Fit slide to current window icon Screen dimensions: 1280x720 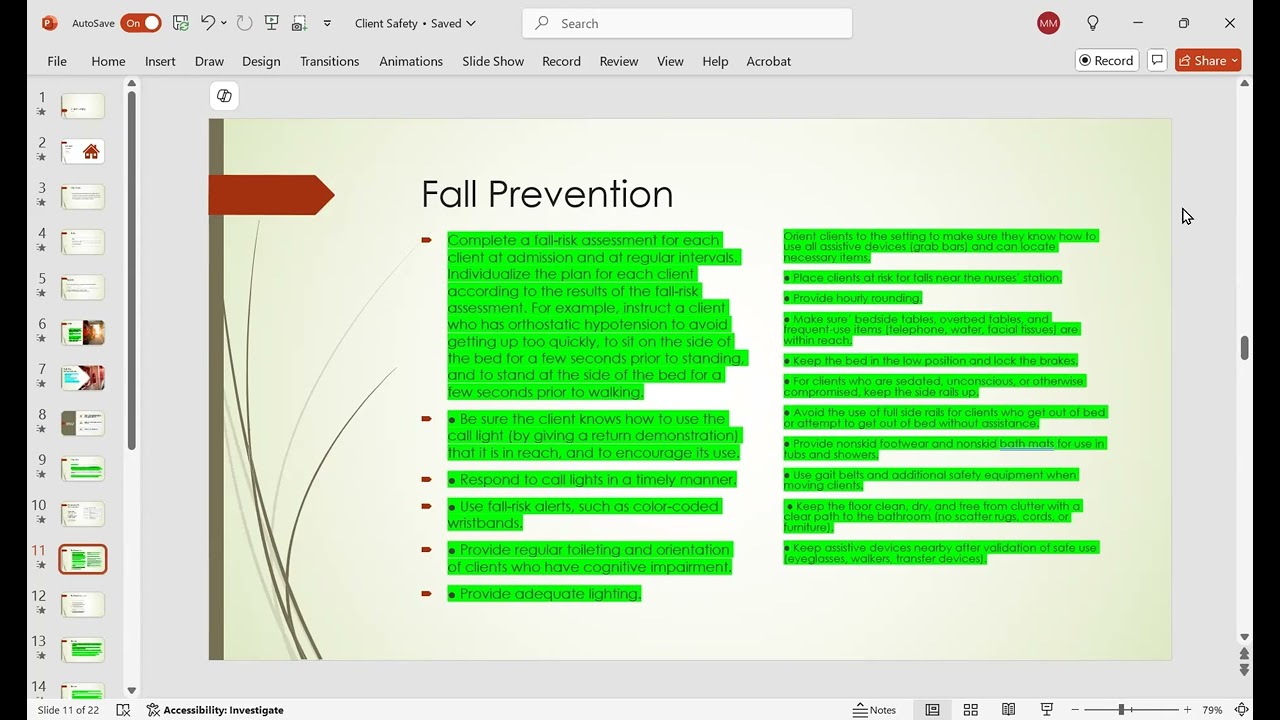pos(1241,710)
